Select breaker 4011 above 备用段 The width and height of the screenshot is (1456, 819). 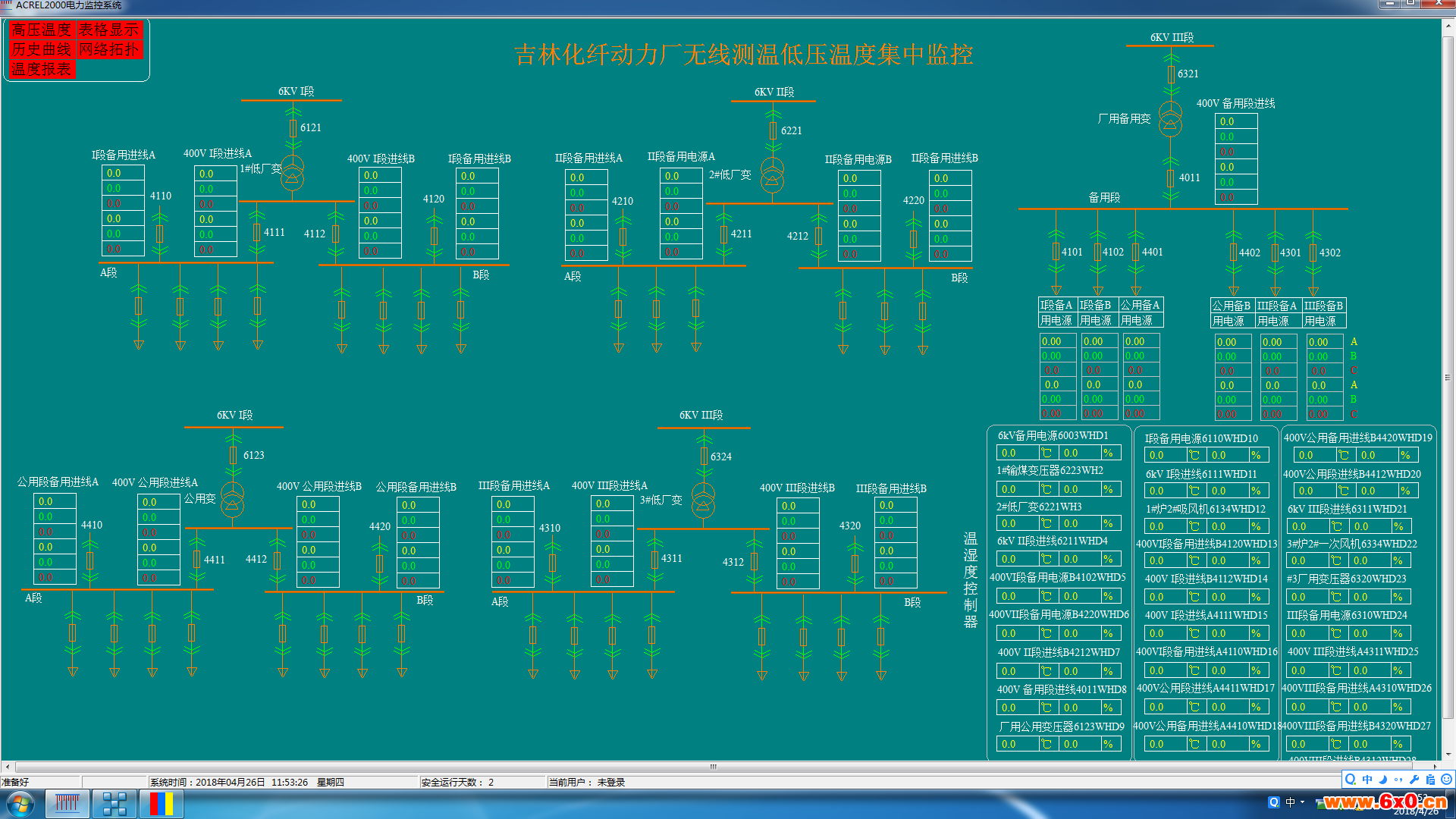click(1171, 178)
